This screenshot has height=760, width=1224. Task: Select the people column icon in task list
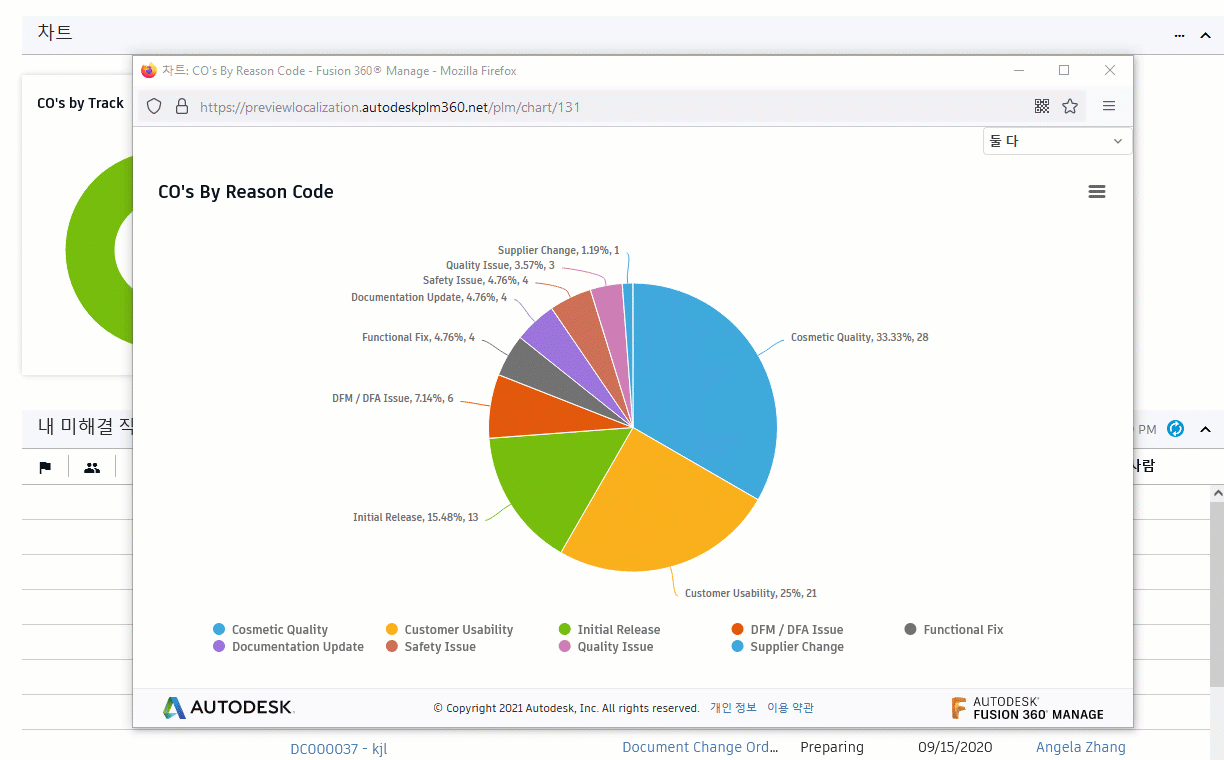pos(91,466)
